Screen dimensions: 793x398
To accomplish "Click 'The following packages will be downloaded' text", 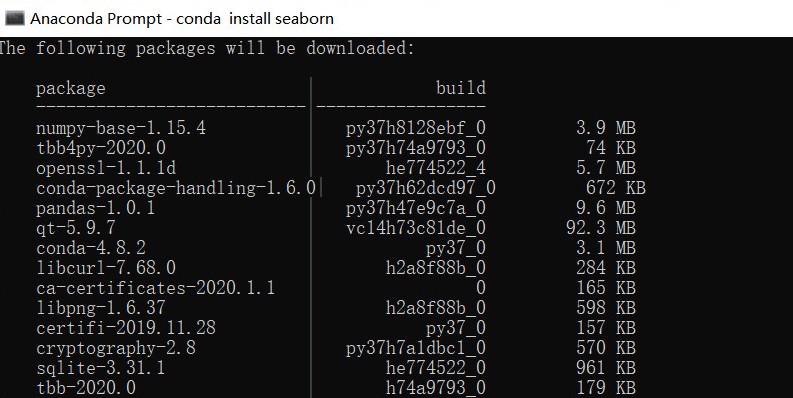I will point(206,49).
